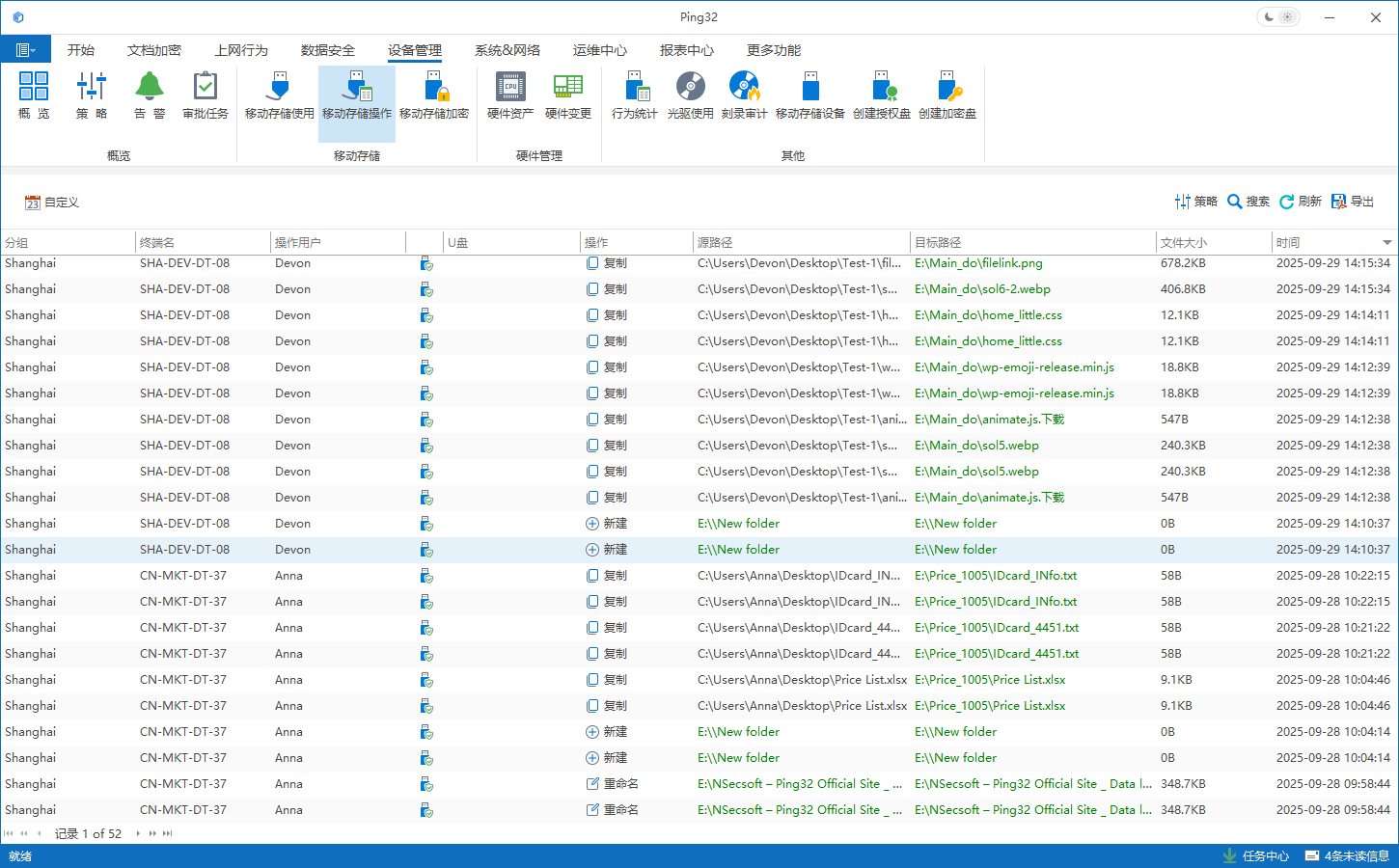Switch to the 数据安全 tab

tap(327, 50)
